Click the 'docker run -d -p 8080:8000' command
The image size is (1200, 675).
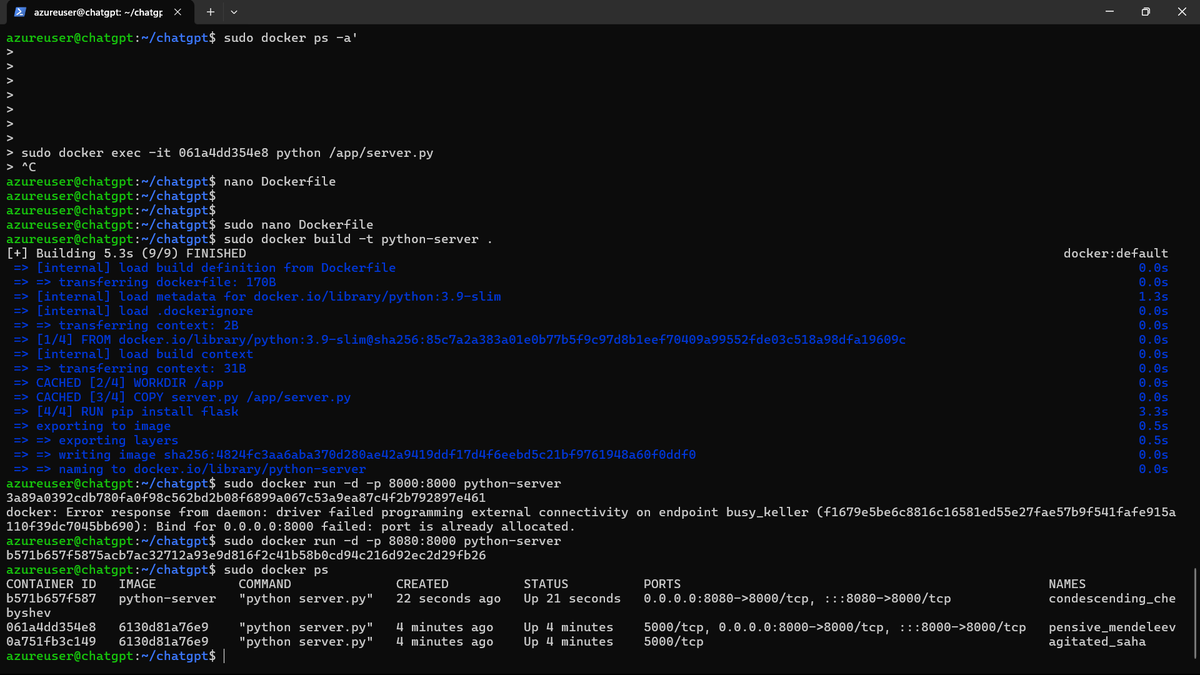tap(392, 541)
